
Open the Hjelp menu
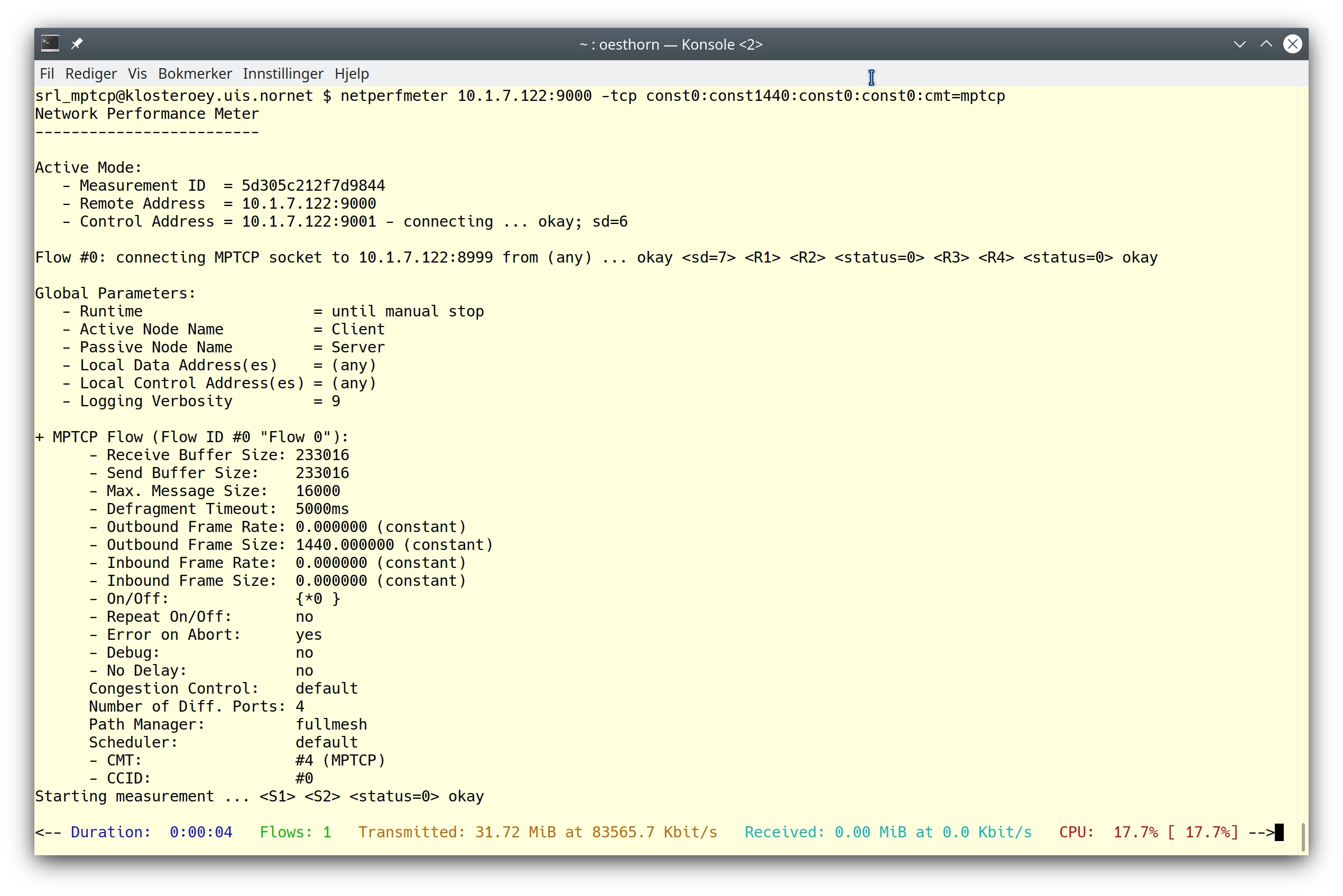point(351,74)
